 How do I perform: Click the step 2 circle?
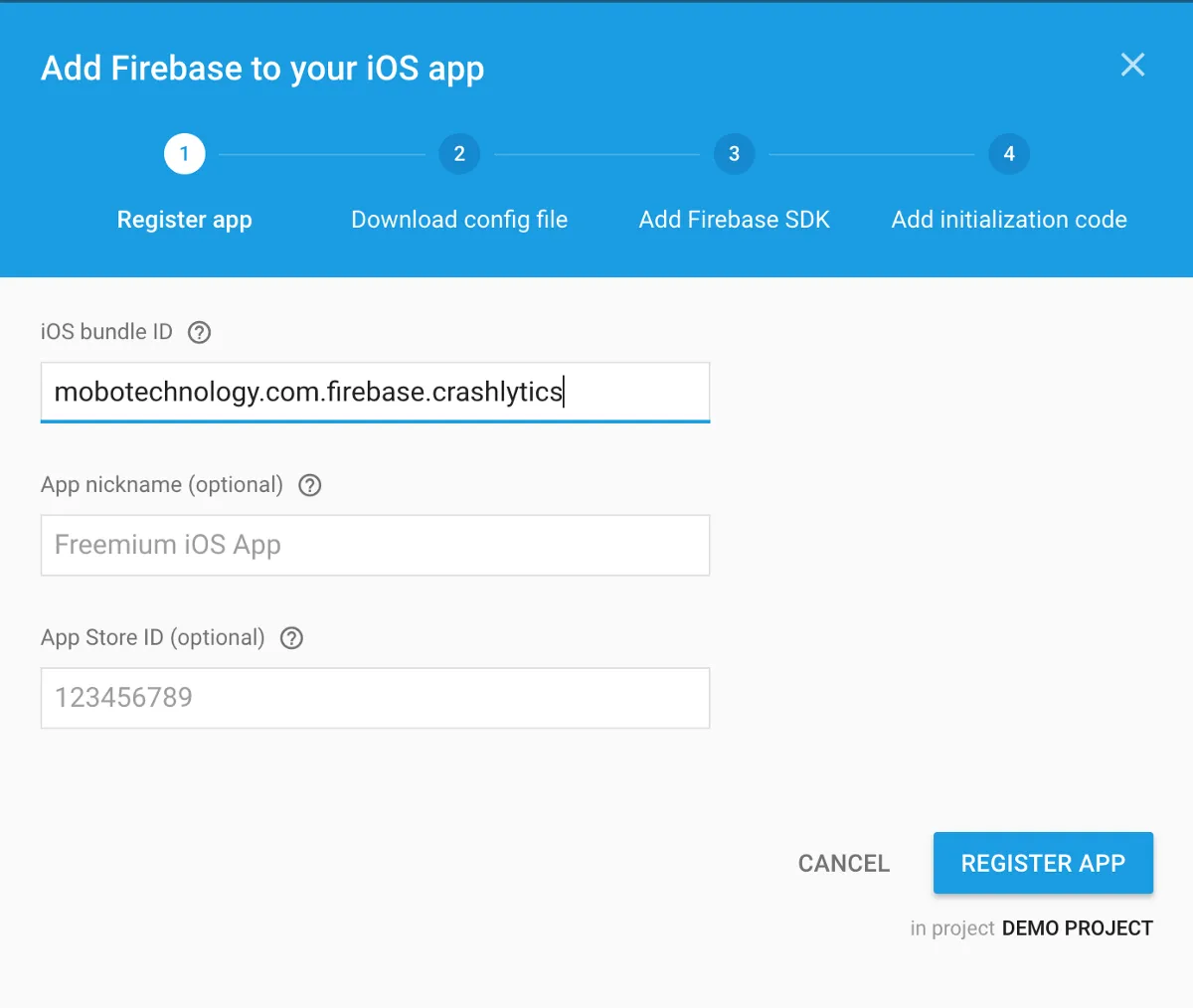point(459,154)
